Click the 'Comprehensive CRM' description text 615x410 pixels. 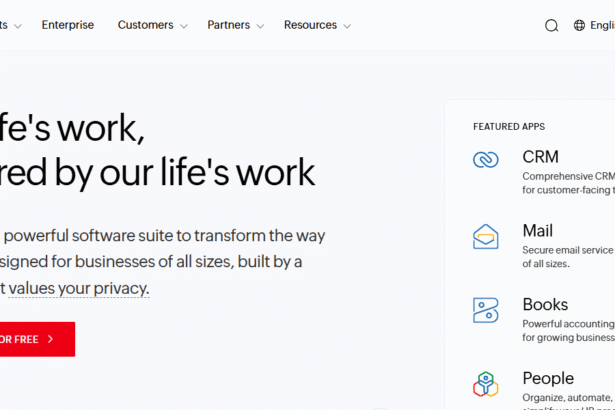568,183
